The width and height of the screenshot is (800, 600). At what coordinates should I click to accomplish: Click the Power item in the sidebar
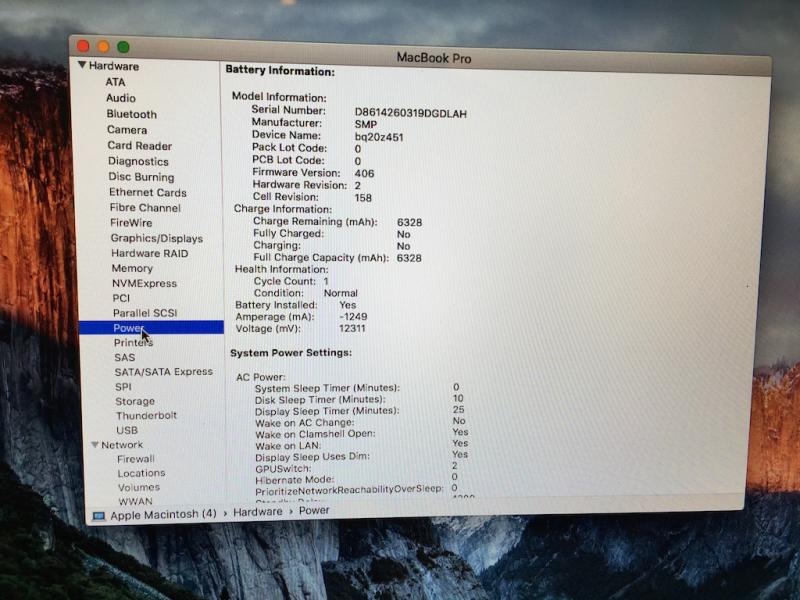click(129, 328)
